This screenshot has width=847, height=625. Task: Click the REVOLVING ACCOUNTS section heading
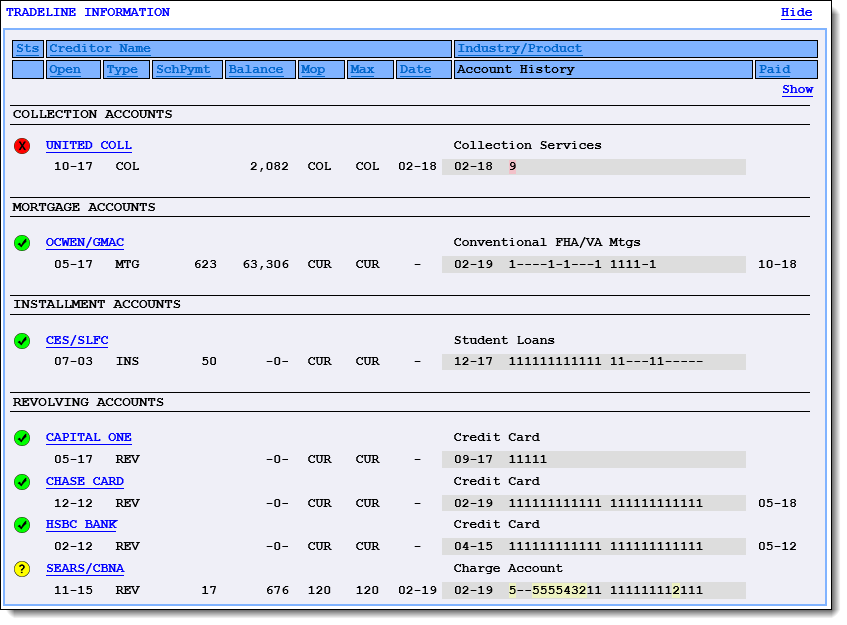tap(88, 402)
